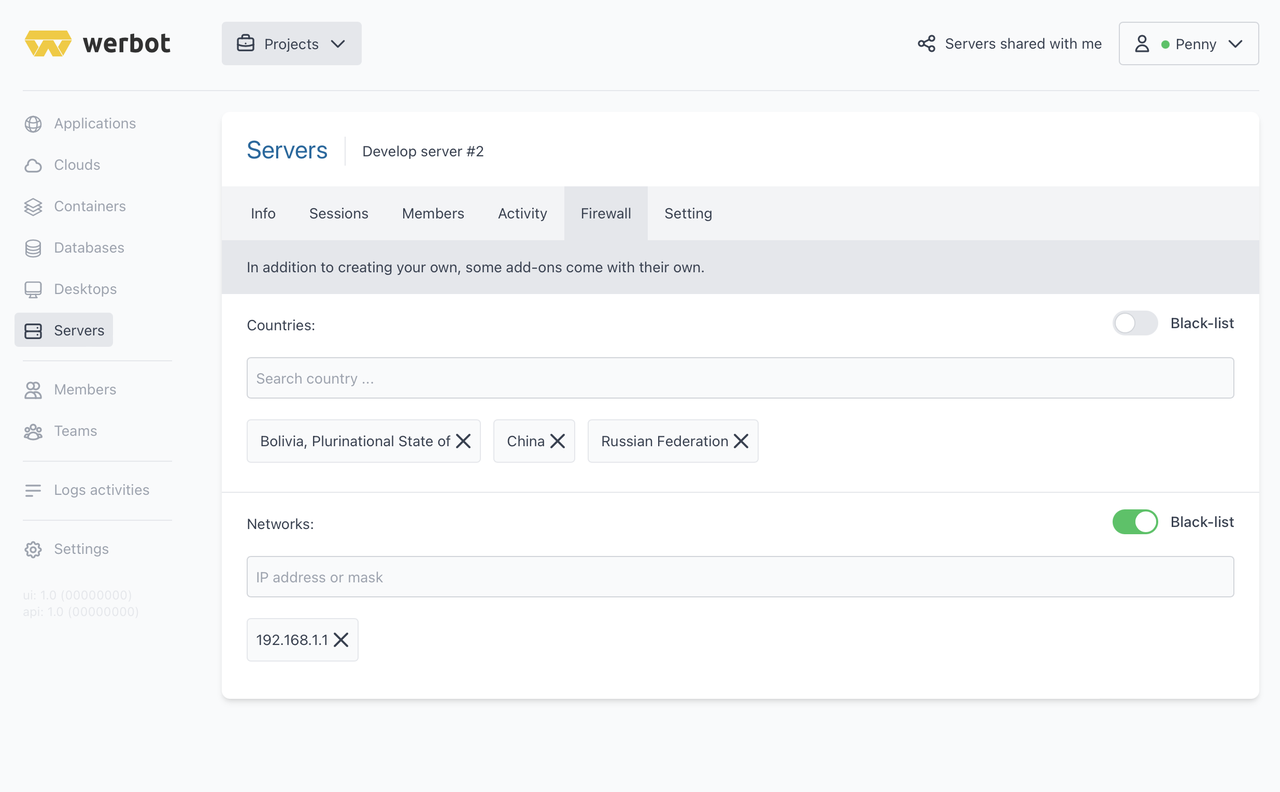The width and height of the screenshot is (1280, 792).
Task: Click the werbot logo
Action: (98, 43)
